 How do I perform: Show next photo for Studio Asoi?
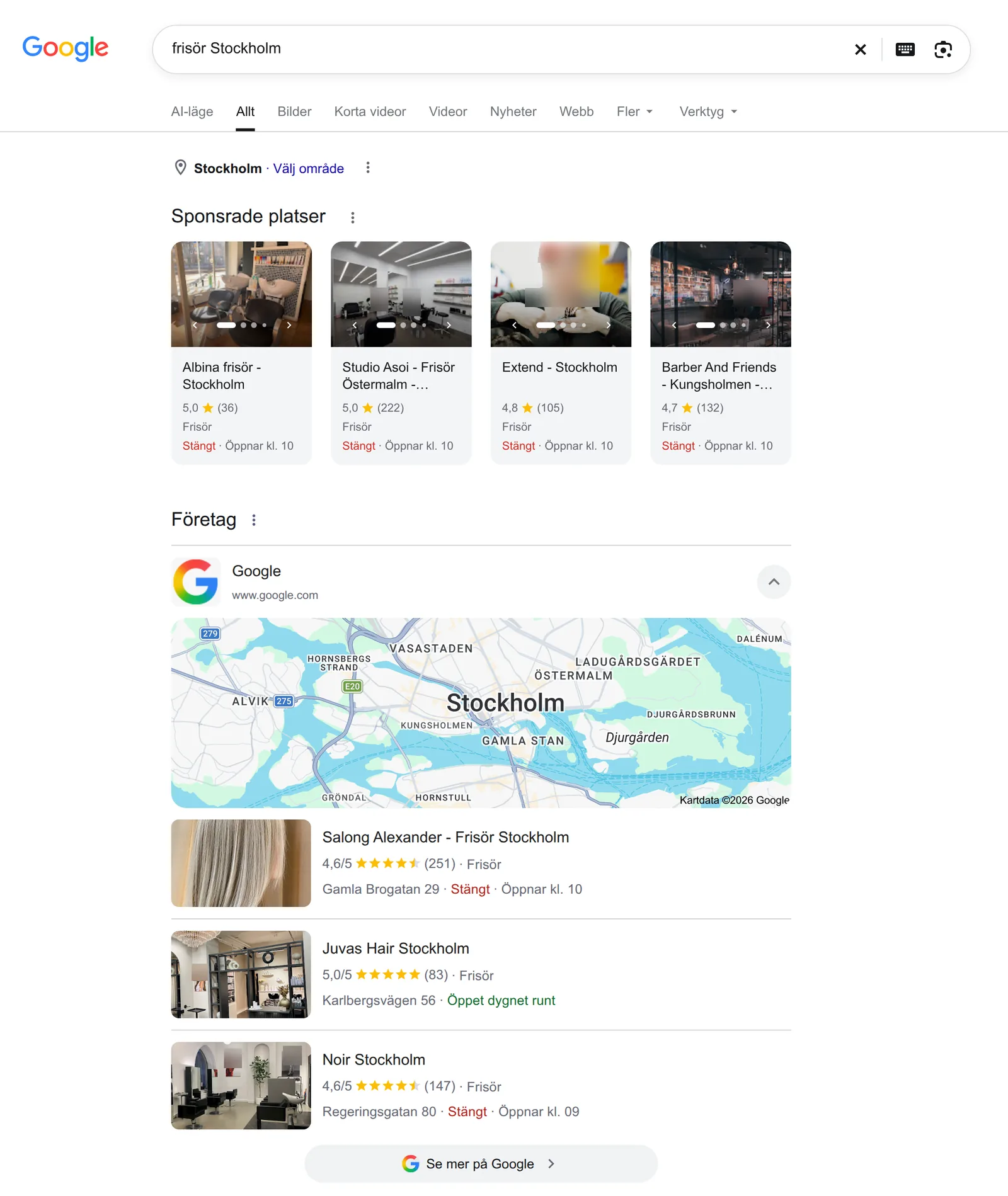449,325
